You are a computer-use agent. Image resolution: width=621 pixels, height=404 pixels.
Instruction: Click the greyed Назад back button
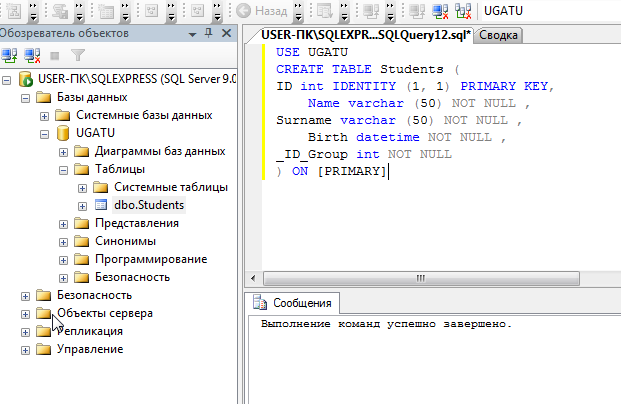(262, 11)
